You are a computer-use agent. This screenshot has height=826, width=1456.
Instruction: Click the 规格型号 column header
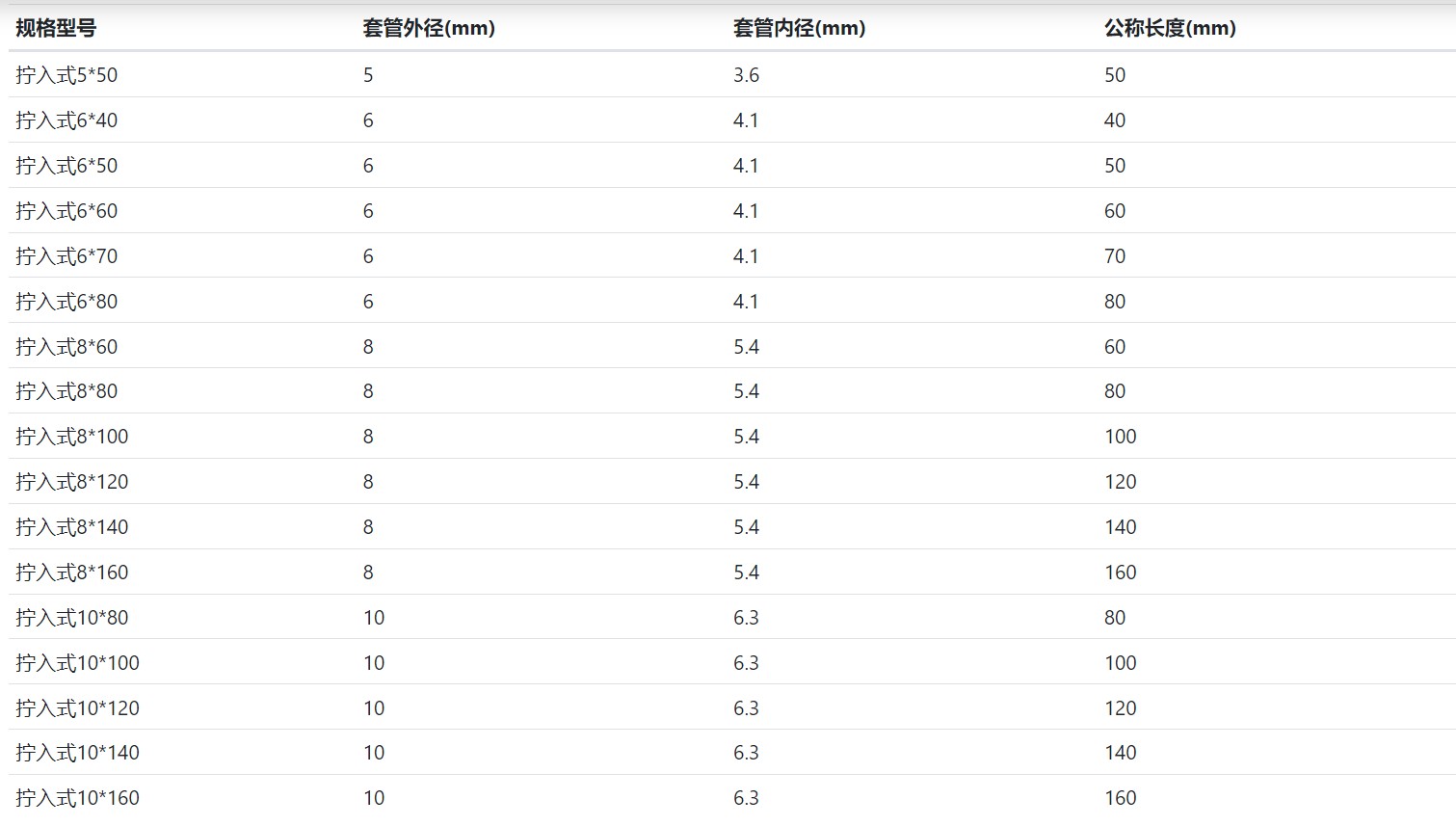pyautogui.click(x=56, y=28)
